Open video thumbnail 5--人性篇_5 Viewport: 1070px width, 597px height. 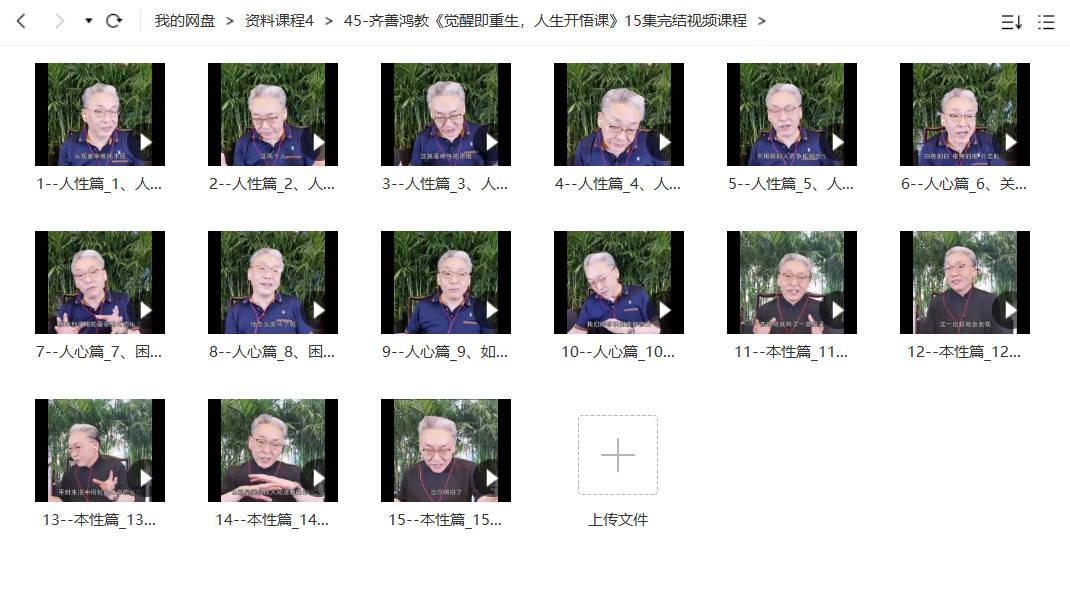pos(792,114)
